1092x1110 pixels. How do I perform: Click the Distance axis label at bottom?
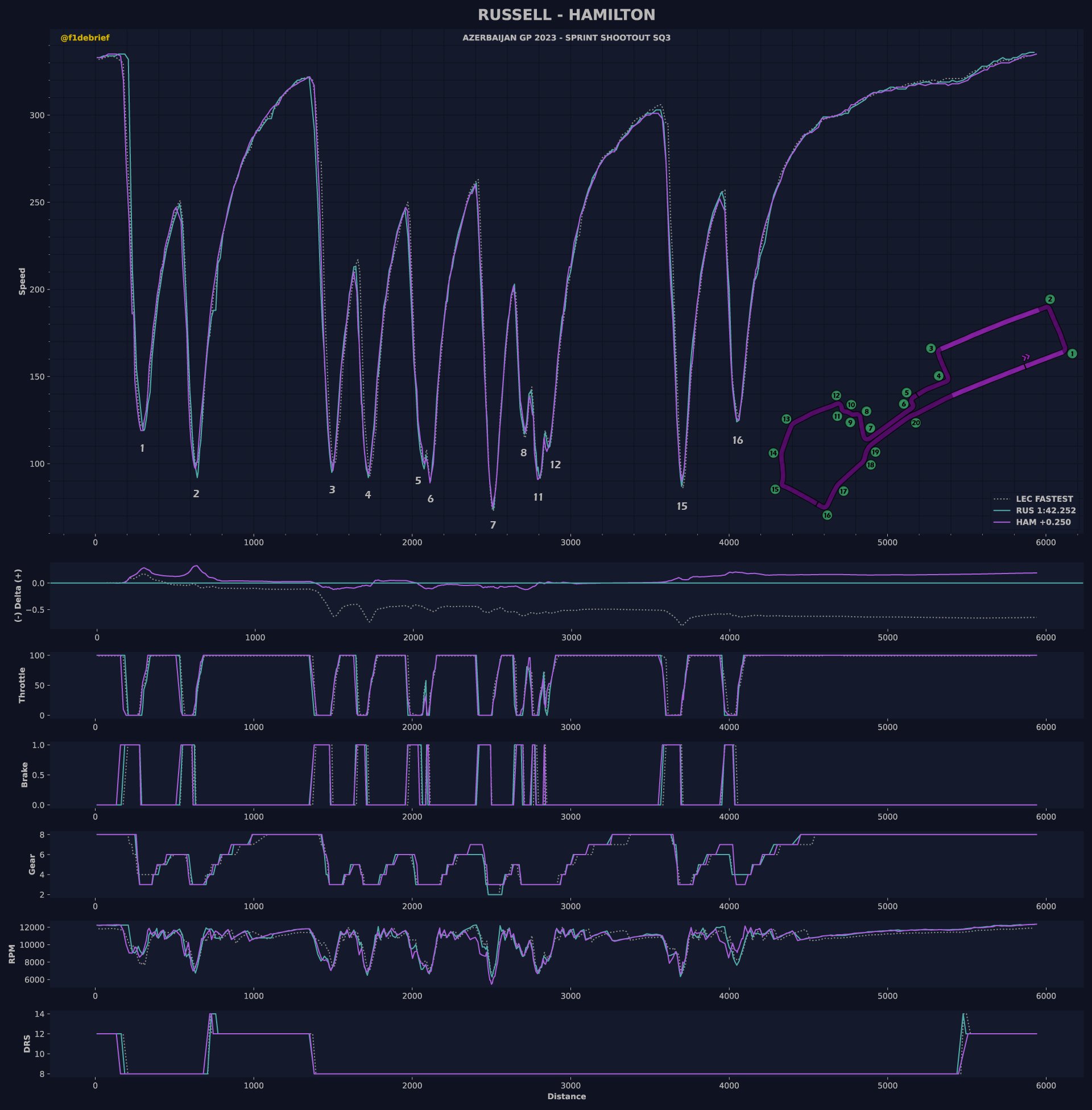566,1096
